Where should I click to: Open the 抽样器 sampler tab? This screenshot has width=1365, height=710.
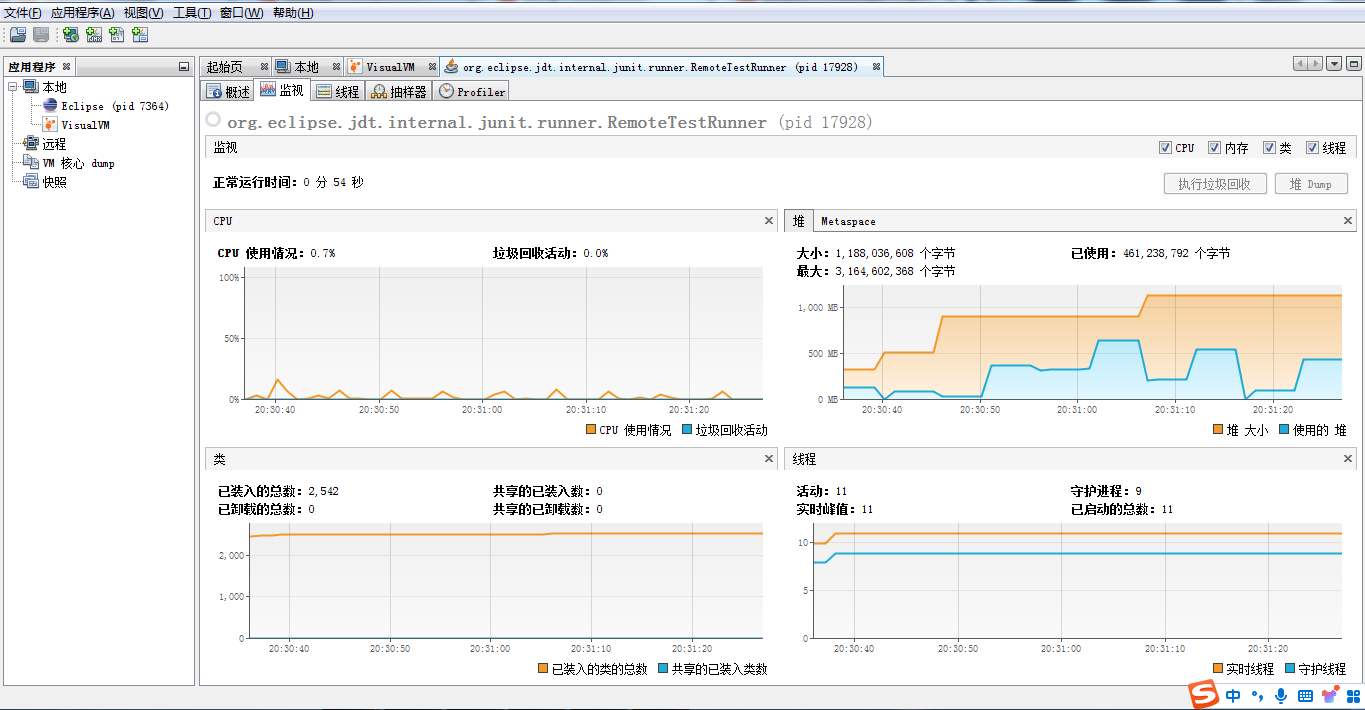point(398,91)
